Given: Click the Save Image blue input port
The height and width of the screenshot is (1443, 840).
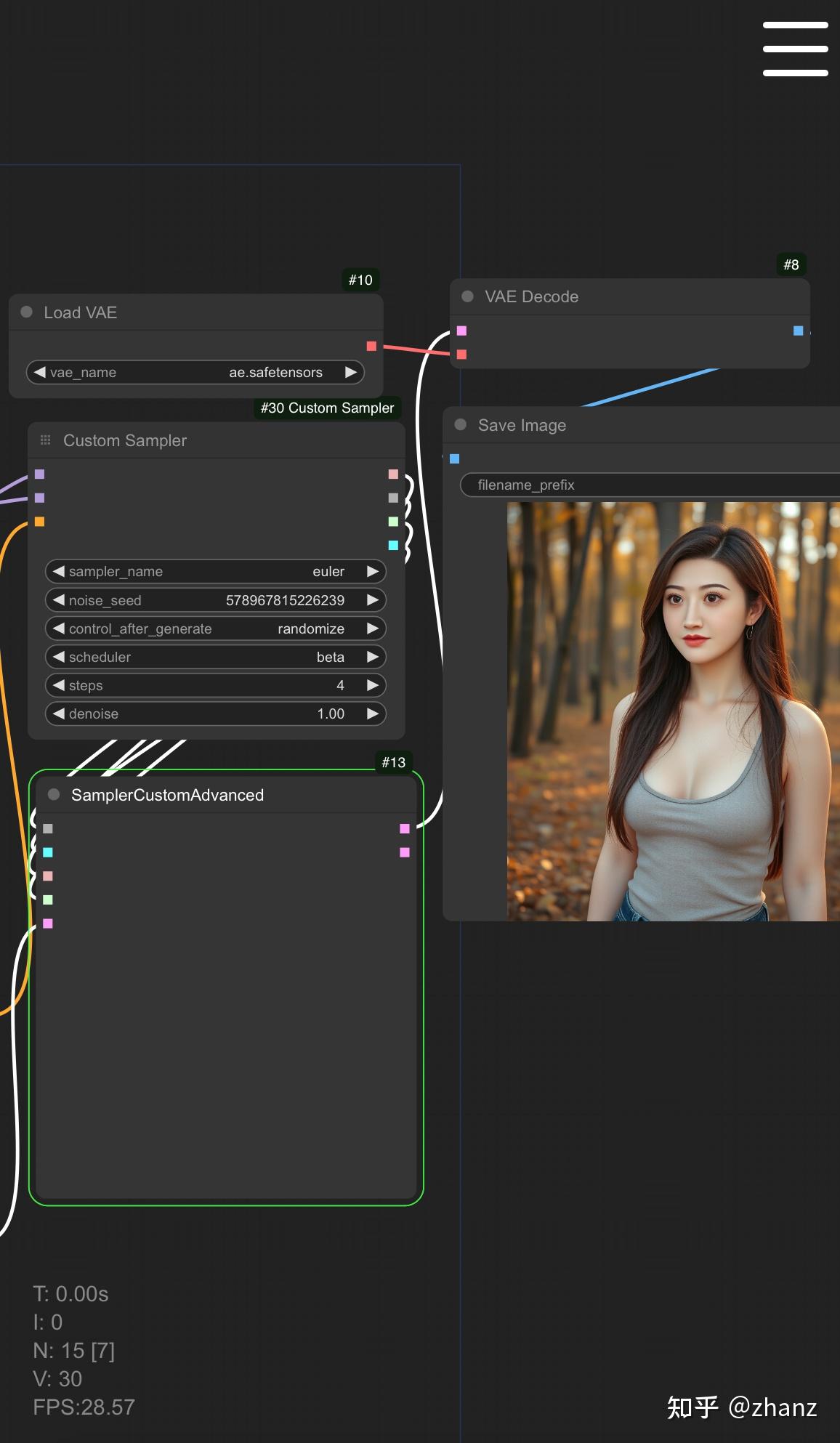Looking at the screenshot, I should 455,458.
